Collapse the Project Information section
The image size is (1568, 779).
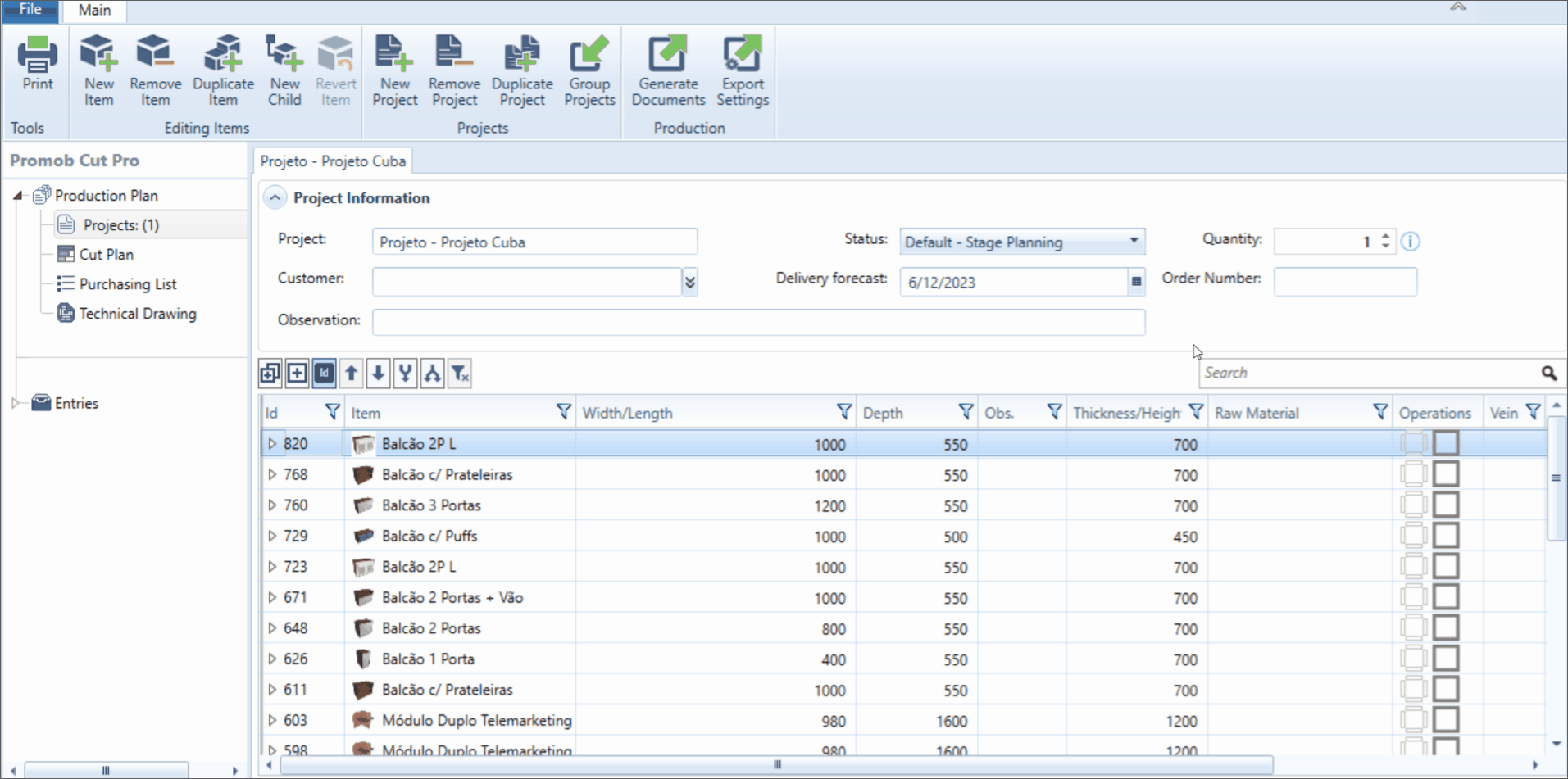pos(275,197)
